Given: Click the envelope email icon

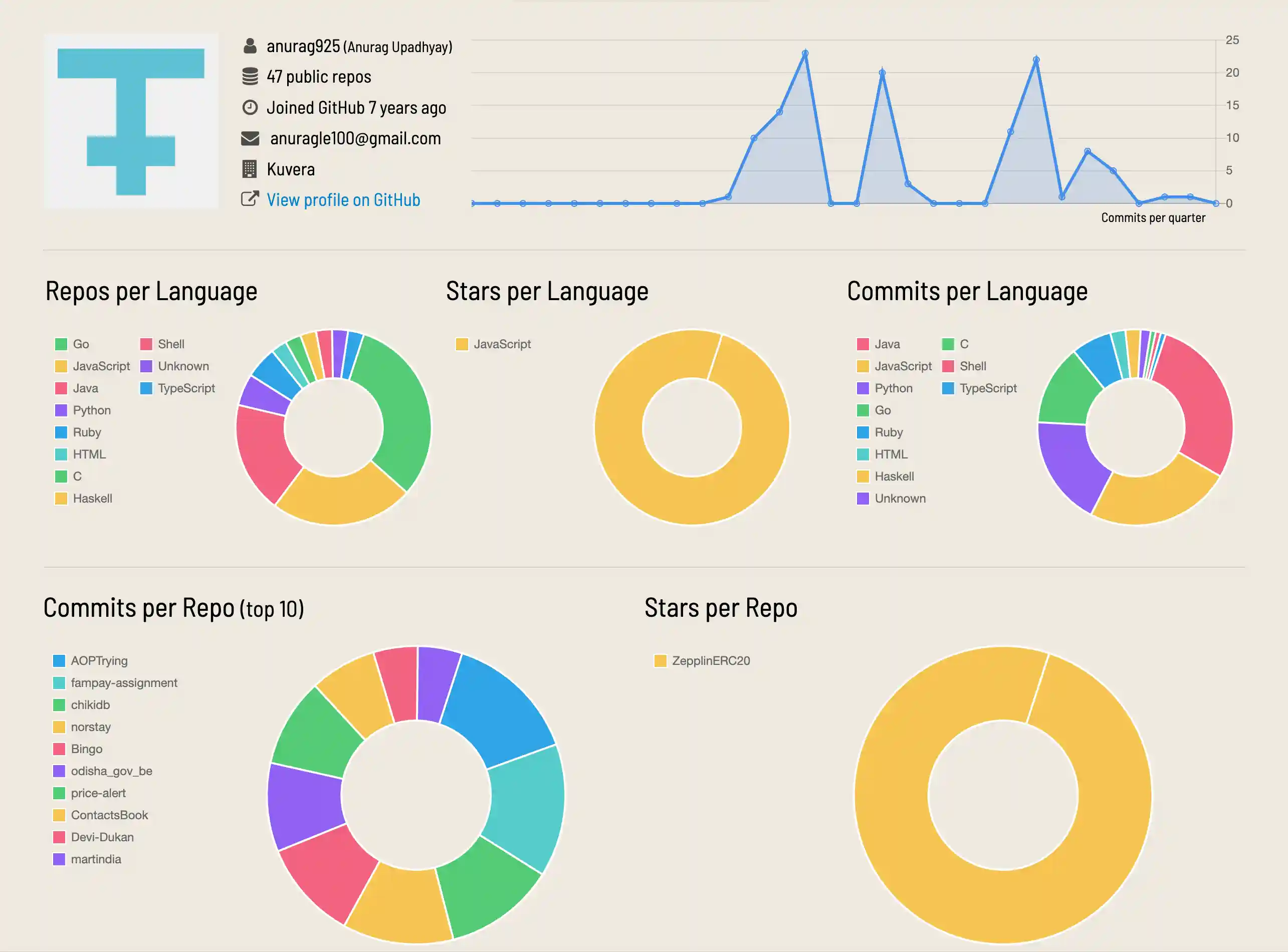Looking at the screenshot, I should pyautogui.click(x=250, y=138).
